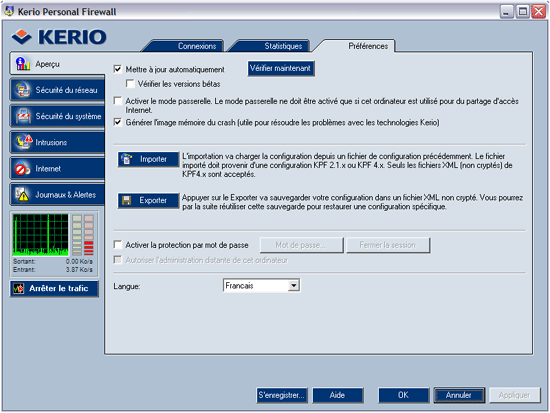Click the Arrêter le trafic button

pos(54,288)
